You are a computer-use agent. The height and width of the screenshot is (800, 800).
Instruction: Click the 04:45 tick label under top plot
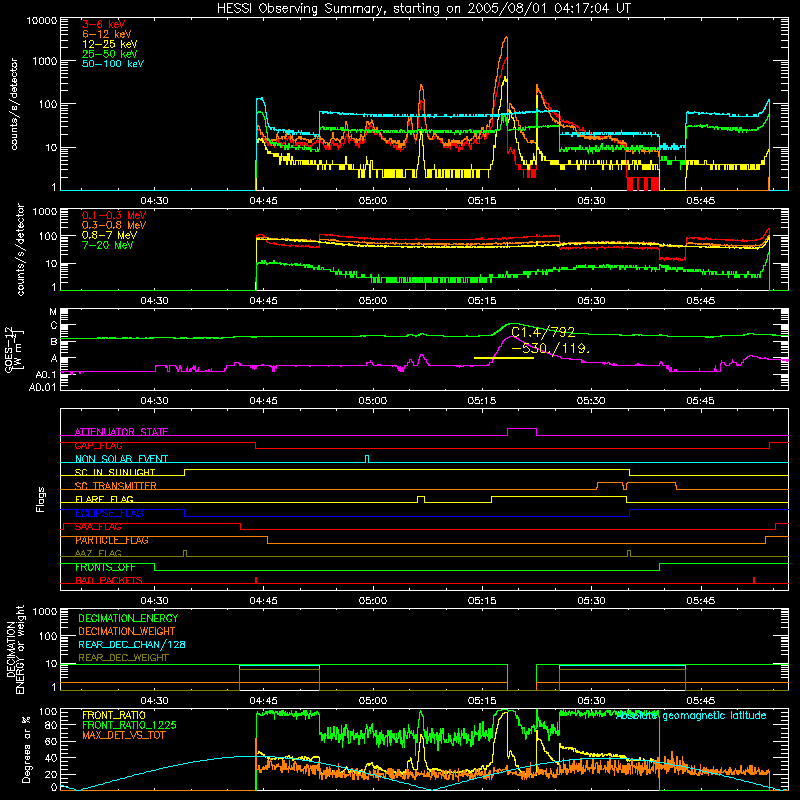(x=263, y=201)
